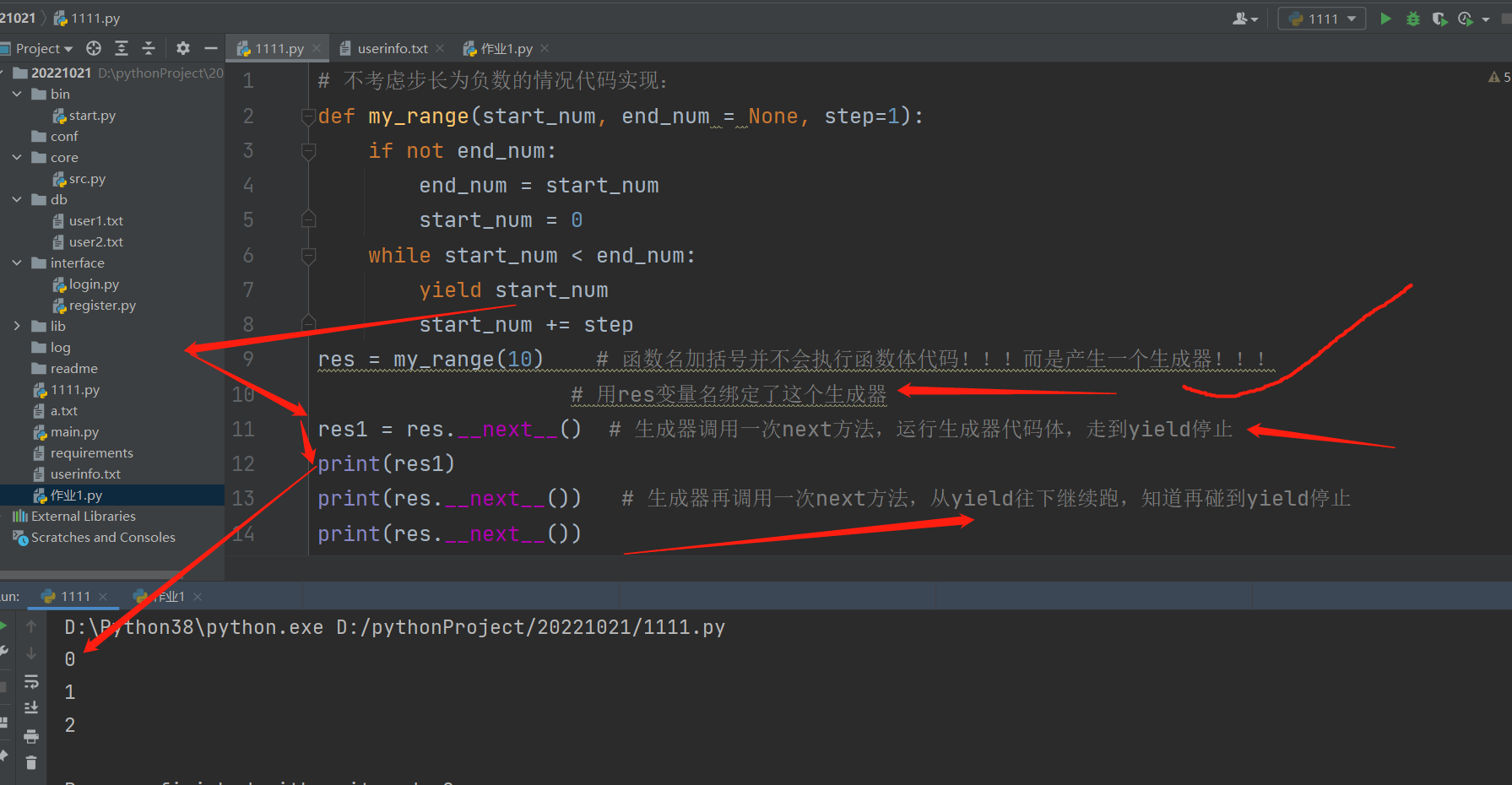Open the more-run-actions arrow beside the profiler icon
This screenshot has height=785, width=1512.
pos(1486,19)
